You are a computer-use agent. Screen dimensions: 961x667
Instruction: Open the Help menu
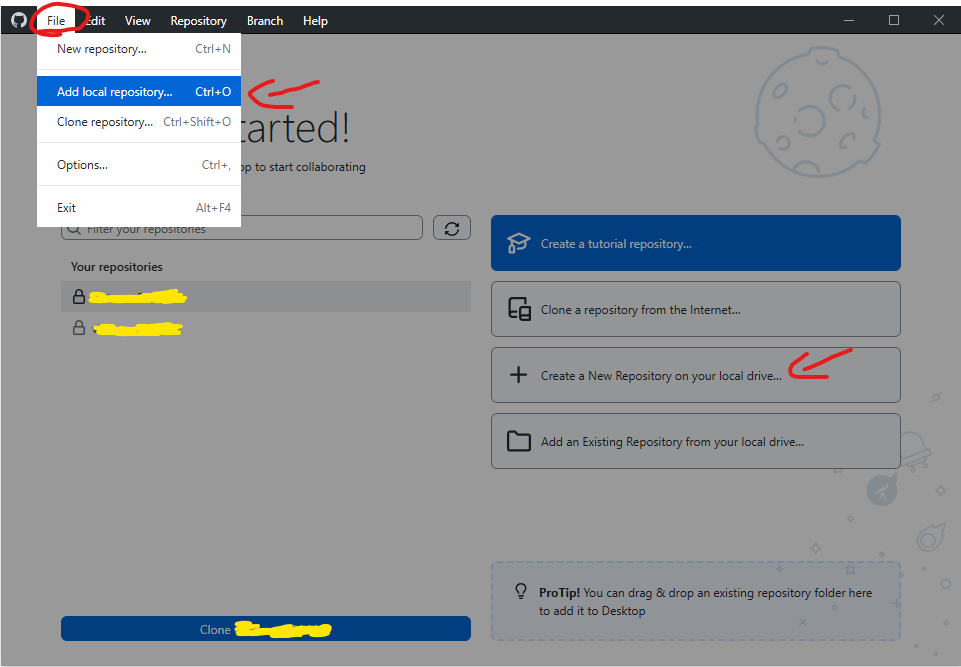coord(315,21)
